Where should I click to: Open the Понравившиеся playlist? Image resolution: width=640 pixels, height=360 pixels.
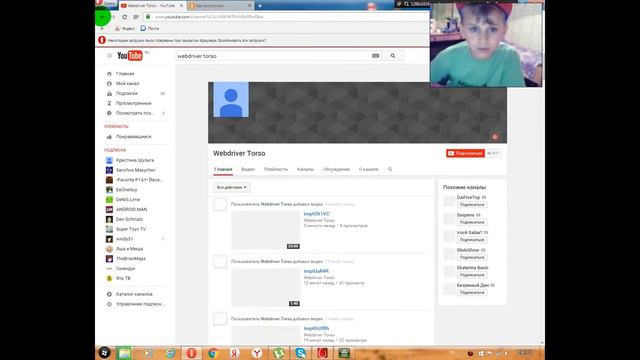click(x=133, y=137)
